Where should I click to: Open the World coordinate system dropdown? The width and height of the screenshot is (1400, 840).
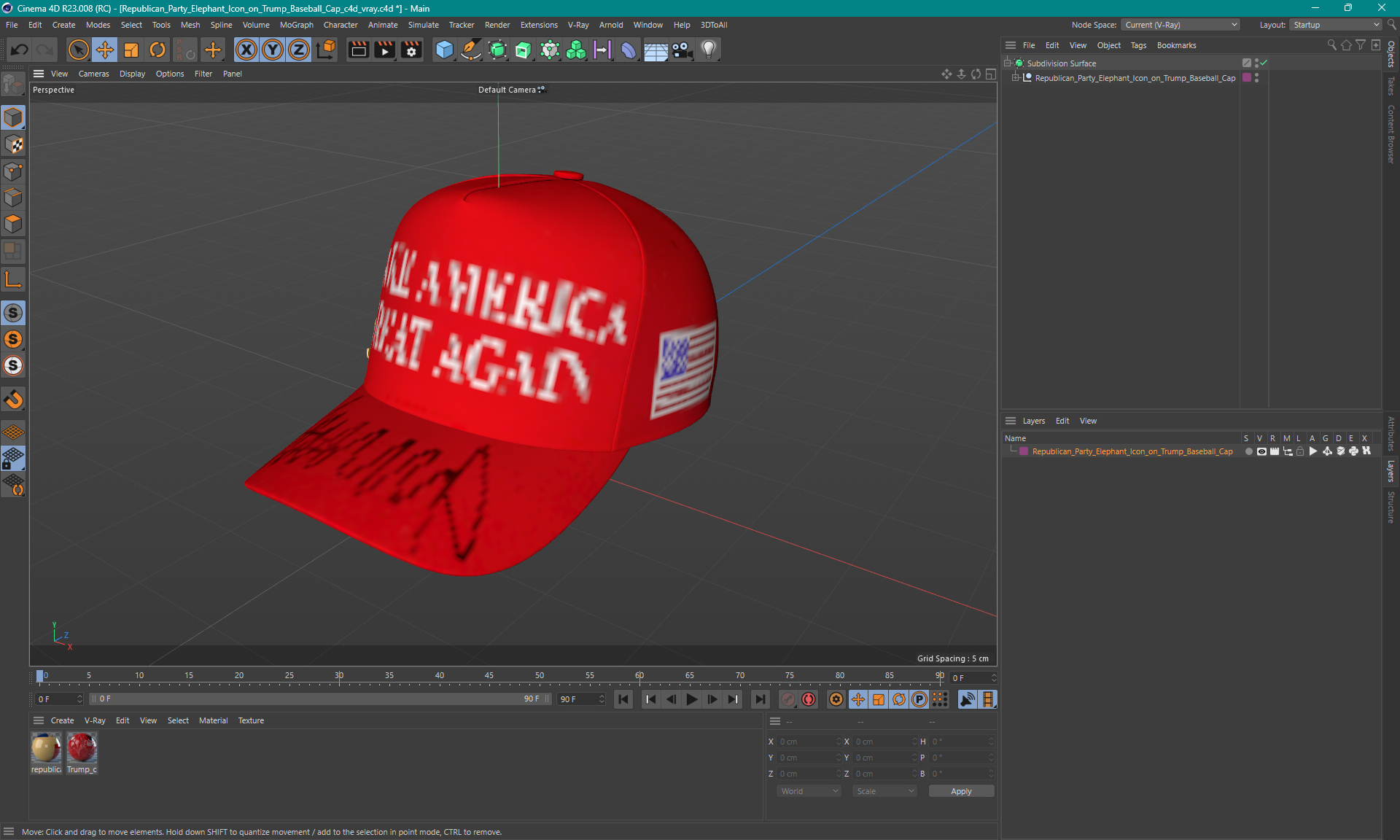pos(809,791)
